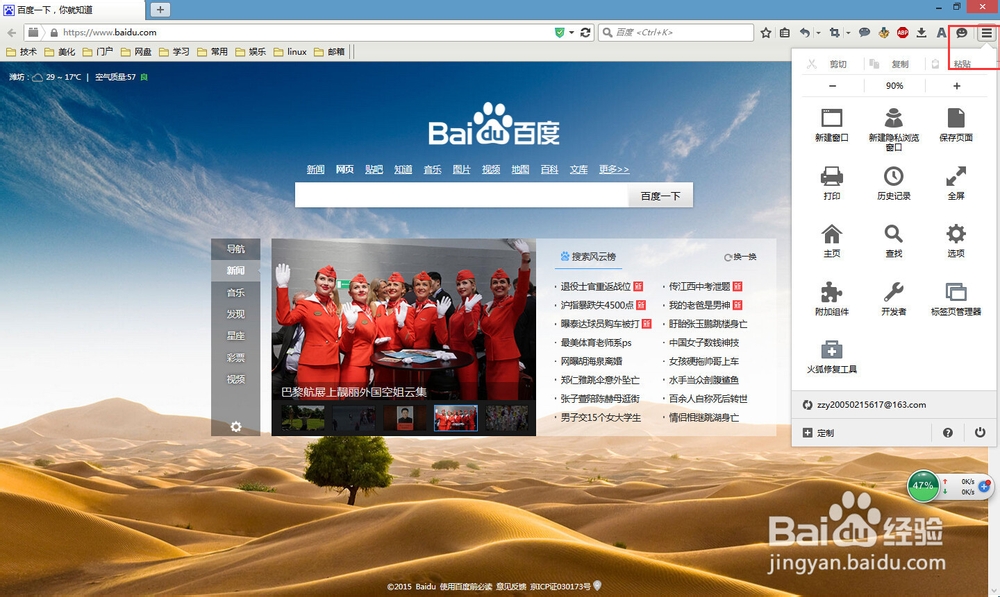1000x597 pixels.
Task: Select 彩票 tab in Baidu sidebar
Action: click(235, 357)
